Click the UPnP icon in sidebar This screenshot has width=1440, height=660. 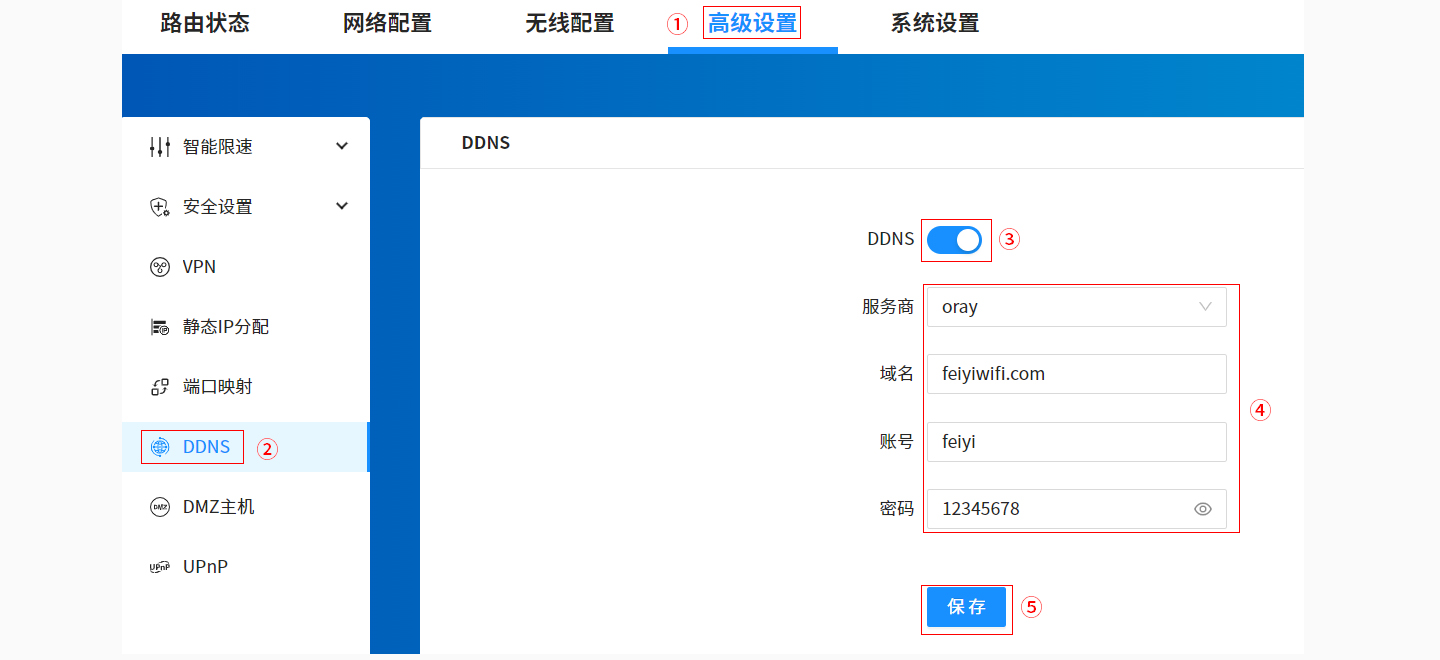click(159, 567)
